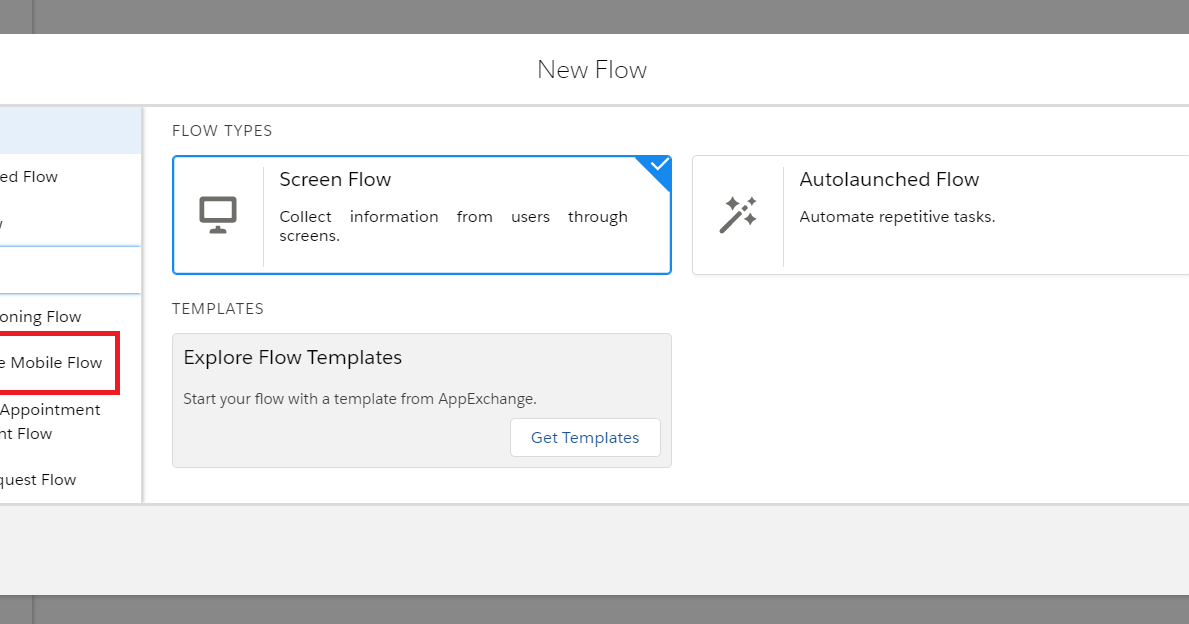
Task: Click the TEMPLATES section heading
Action: tap(218, 309)
